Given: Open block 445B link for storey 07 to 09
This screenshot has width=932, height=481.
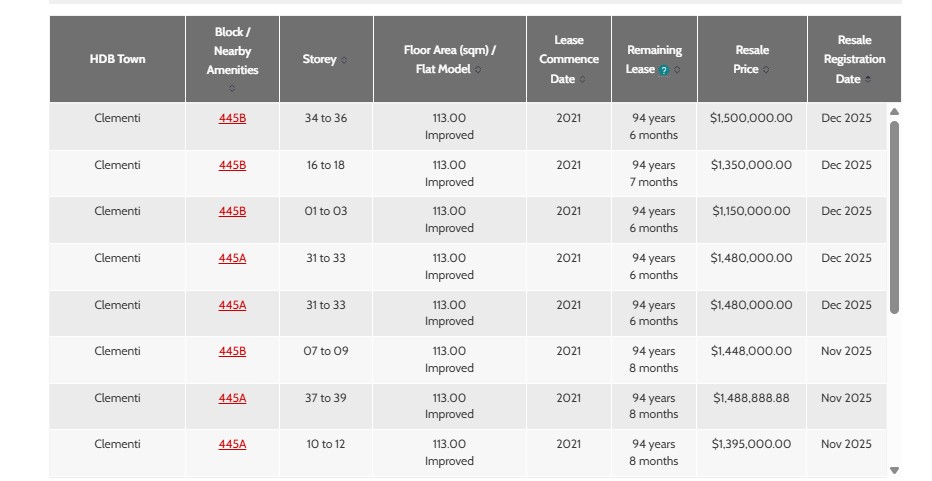Looking at the screenshot, I should [232, 351].
